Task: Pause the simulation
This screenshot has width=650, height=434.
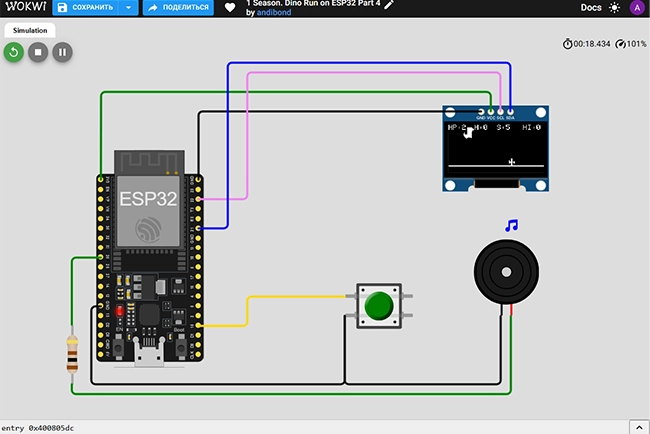Action: 63,52
